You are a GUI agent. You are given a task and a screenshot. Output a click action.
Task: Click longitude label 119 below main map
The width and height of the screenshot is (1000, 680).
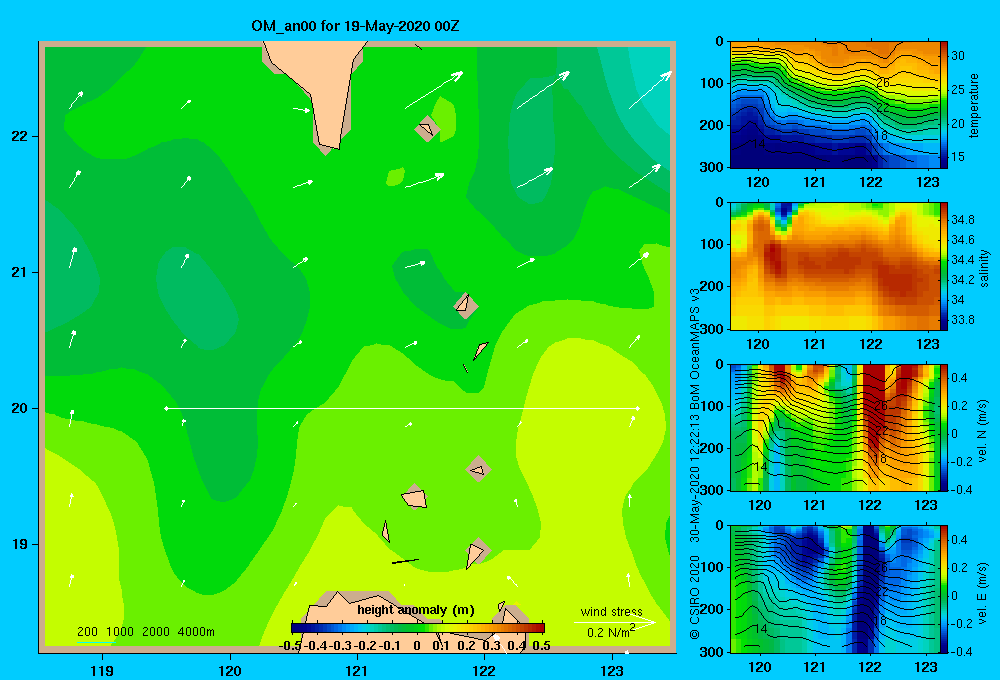click(103, 670)
